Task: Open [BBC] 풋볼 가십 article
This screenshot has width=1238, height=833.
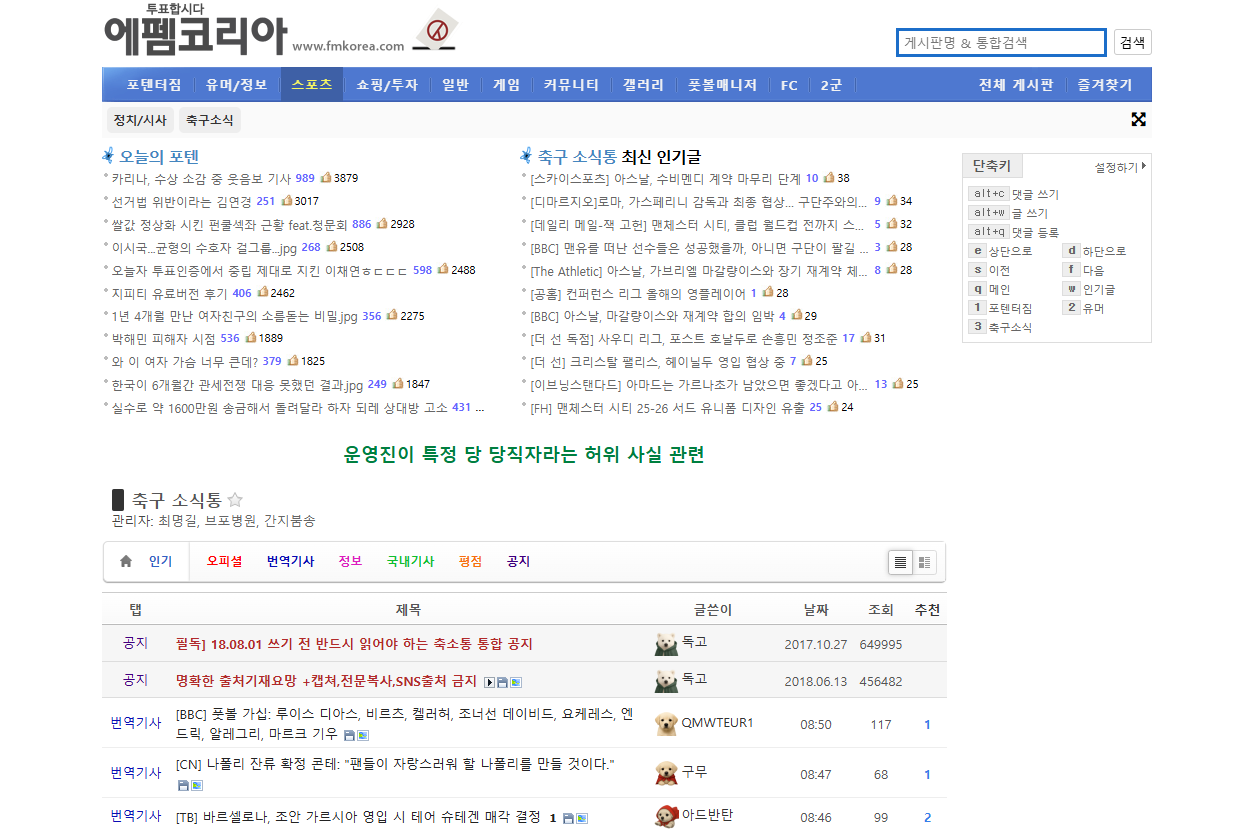Action: 405,724
